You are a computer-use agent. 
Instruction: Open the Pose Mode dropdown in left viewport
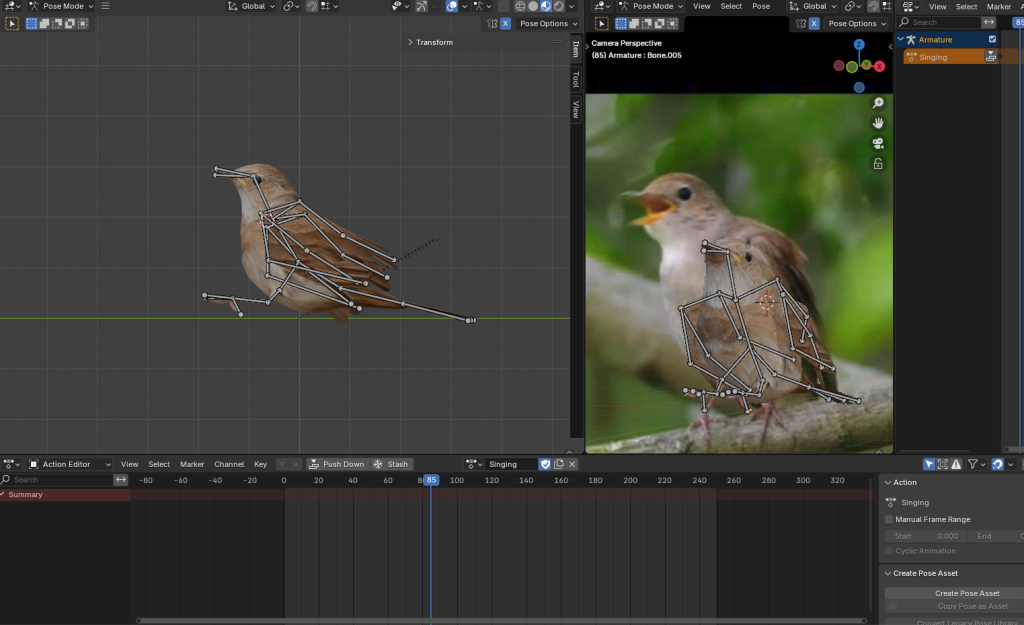coord(60,6)
